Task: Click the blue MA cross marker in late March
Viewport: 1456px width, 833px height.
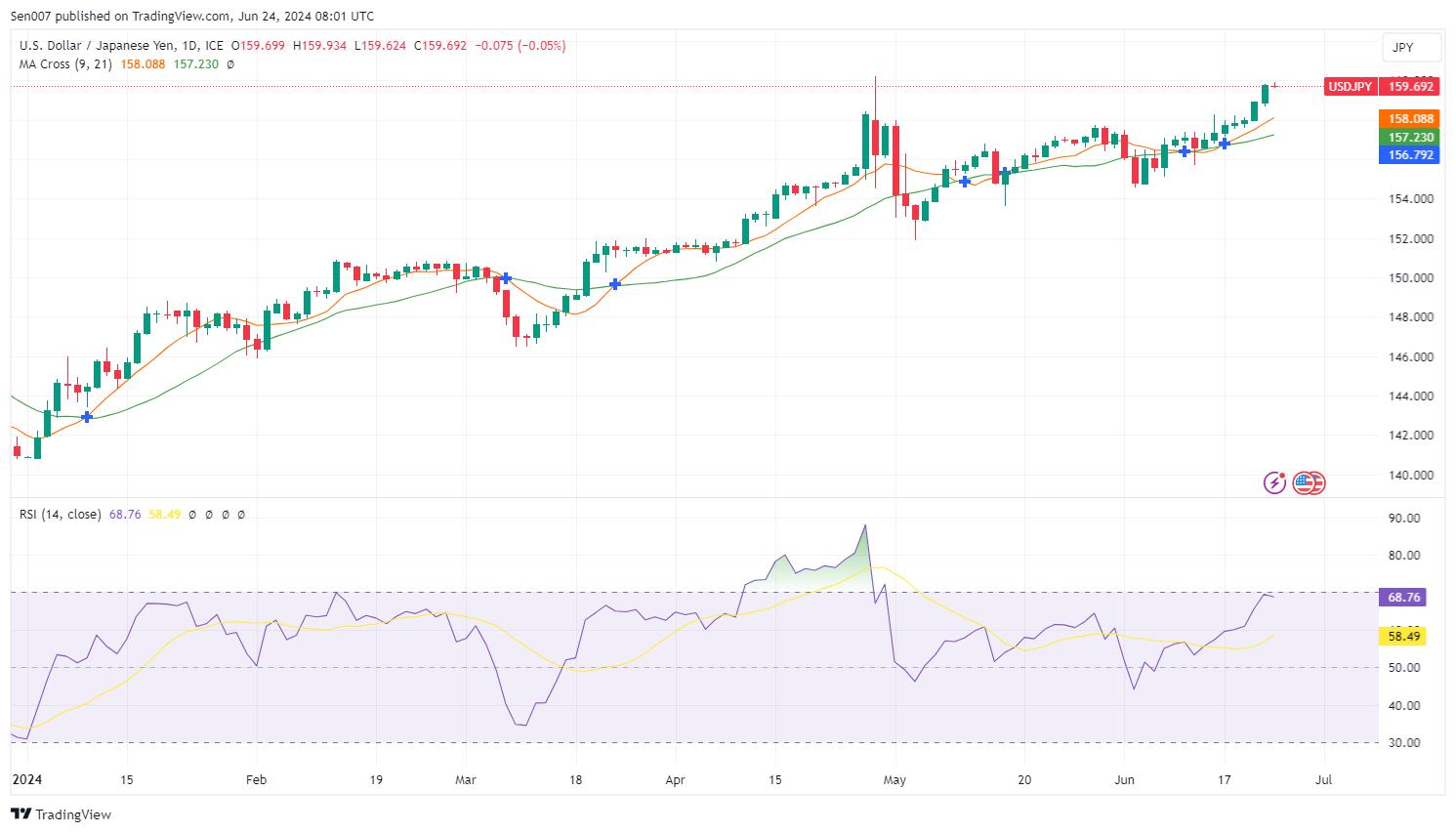Action: tap(615, 284)
